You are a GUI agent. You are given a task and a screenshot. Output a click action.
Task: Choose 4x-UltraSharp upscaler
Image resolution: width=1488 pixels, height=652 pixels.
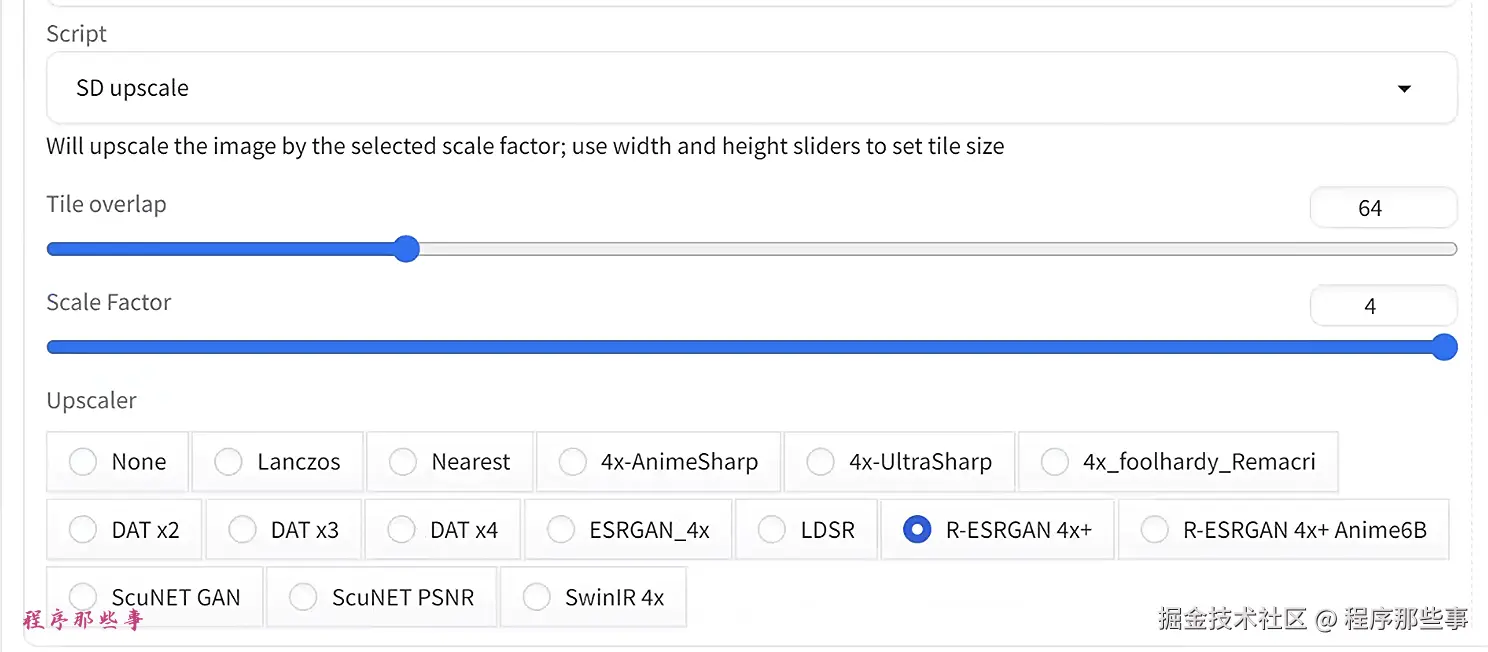coord(820,462)
